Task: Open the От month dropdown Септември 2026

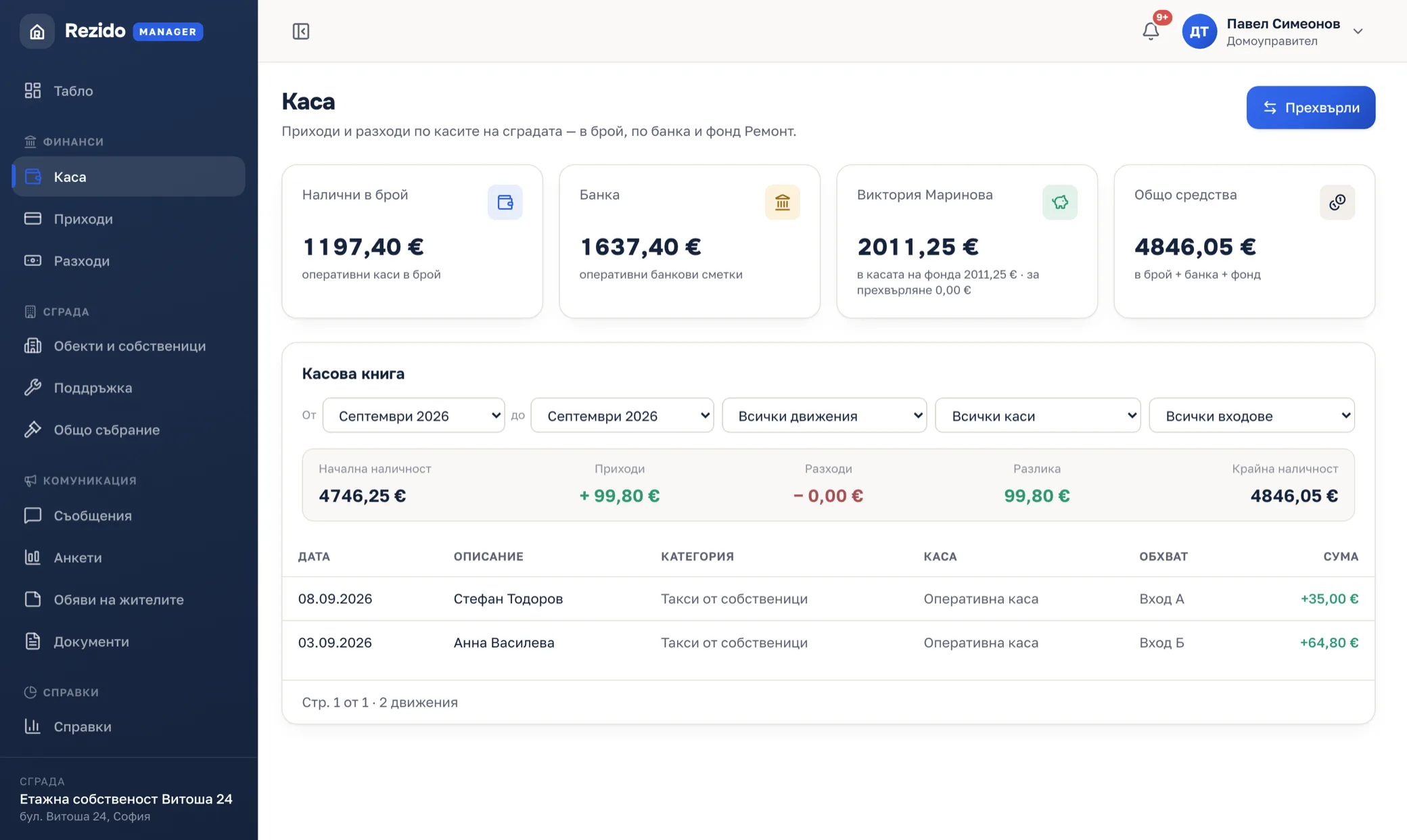Action: coord(413,415)
